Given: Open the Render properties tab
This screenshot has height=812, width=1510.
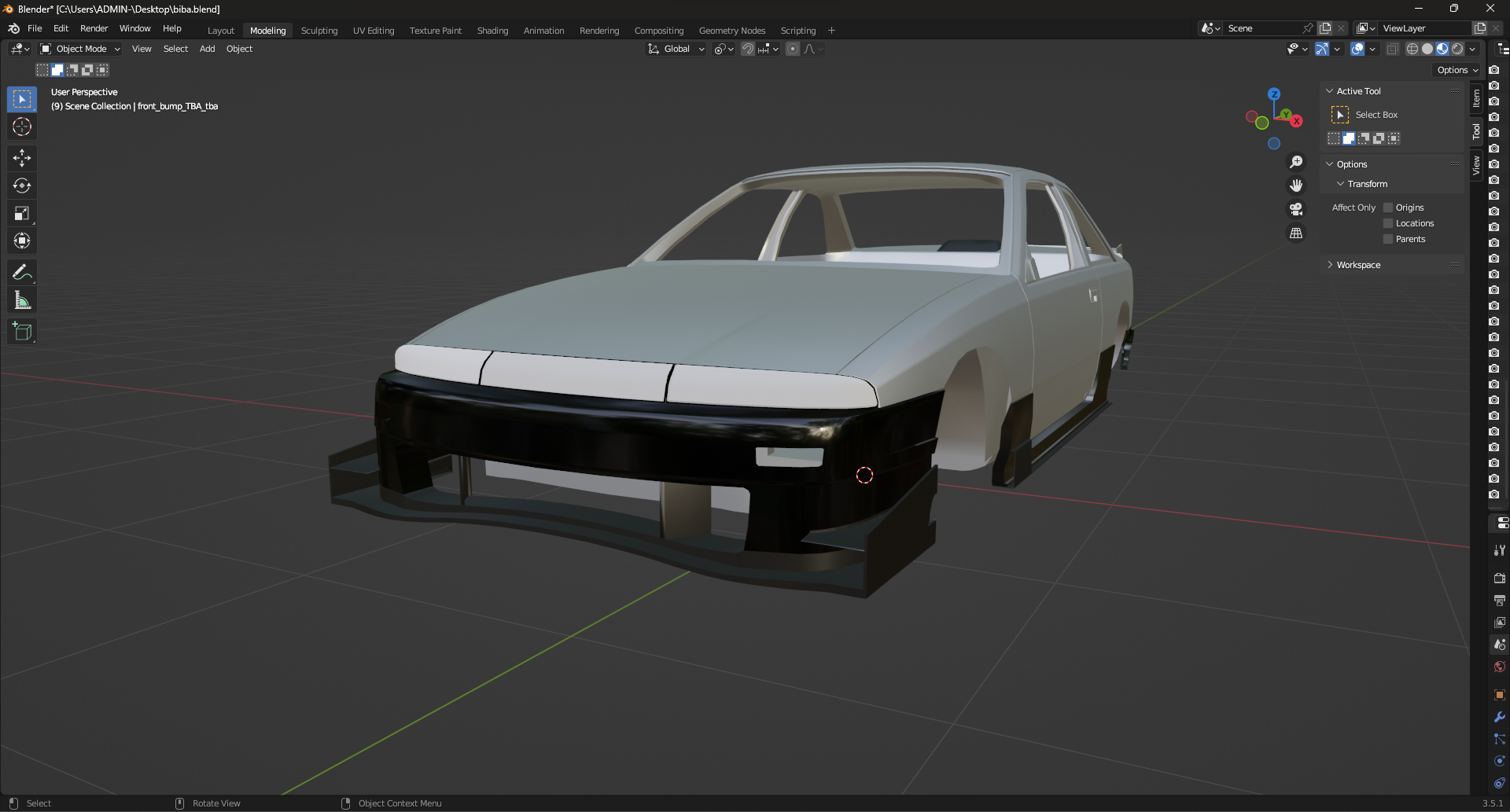Looking at the screenshot, I should pyautogui.click(x=1500, y=578).
